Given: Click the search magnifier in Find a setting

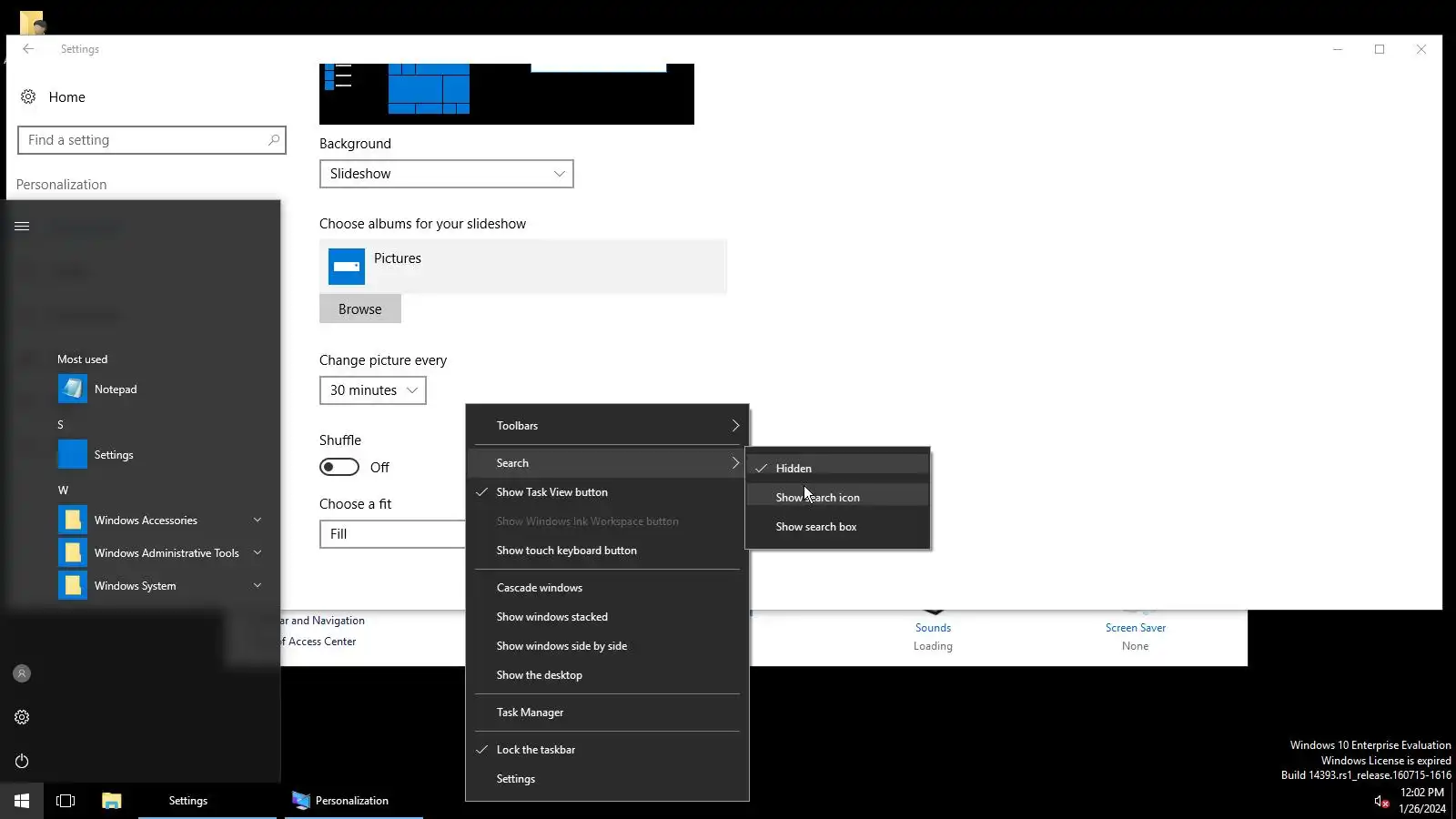Looking at the screenshot, I should click(273, 140).
